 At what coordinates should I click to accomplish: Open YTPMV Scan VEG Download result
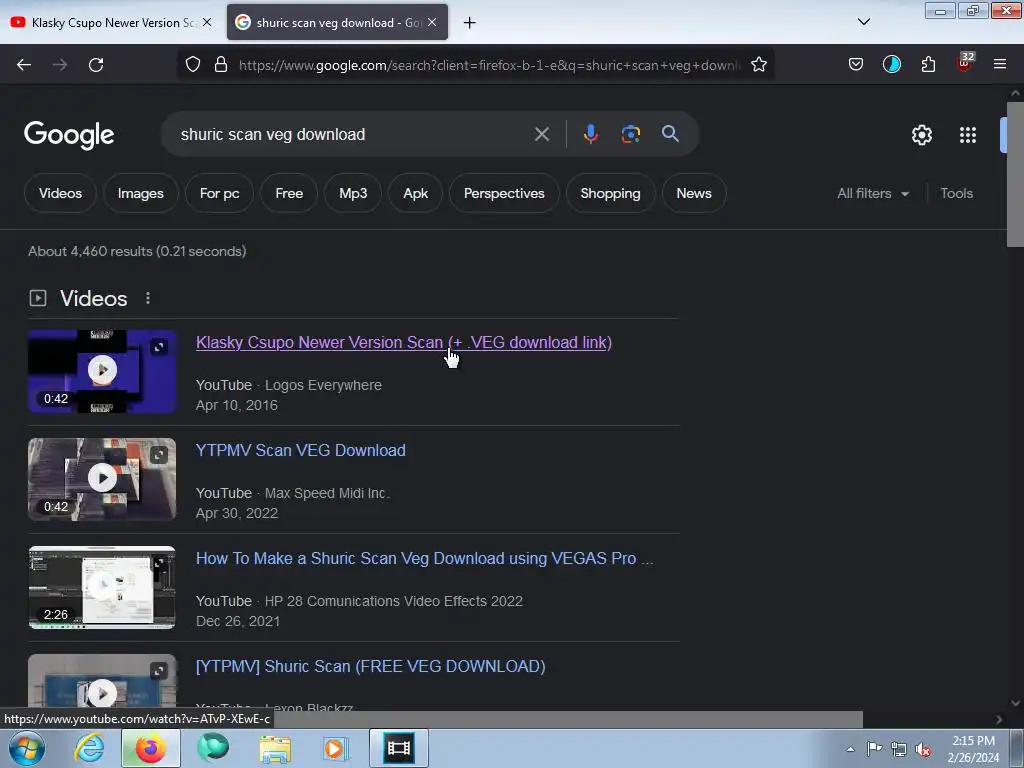pyautogui.click(x=300, y=450)
